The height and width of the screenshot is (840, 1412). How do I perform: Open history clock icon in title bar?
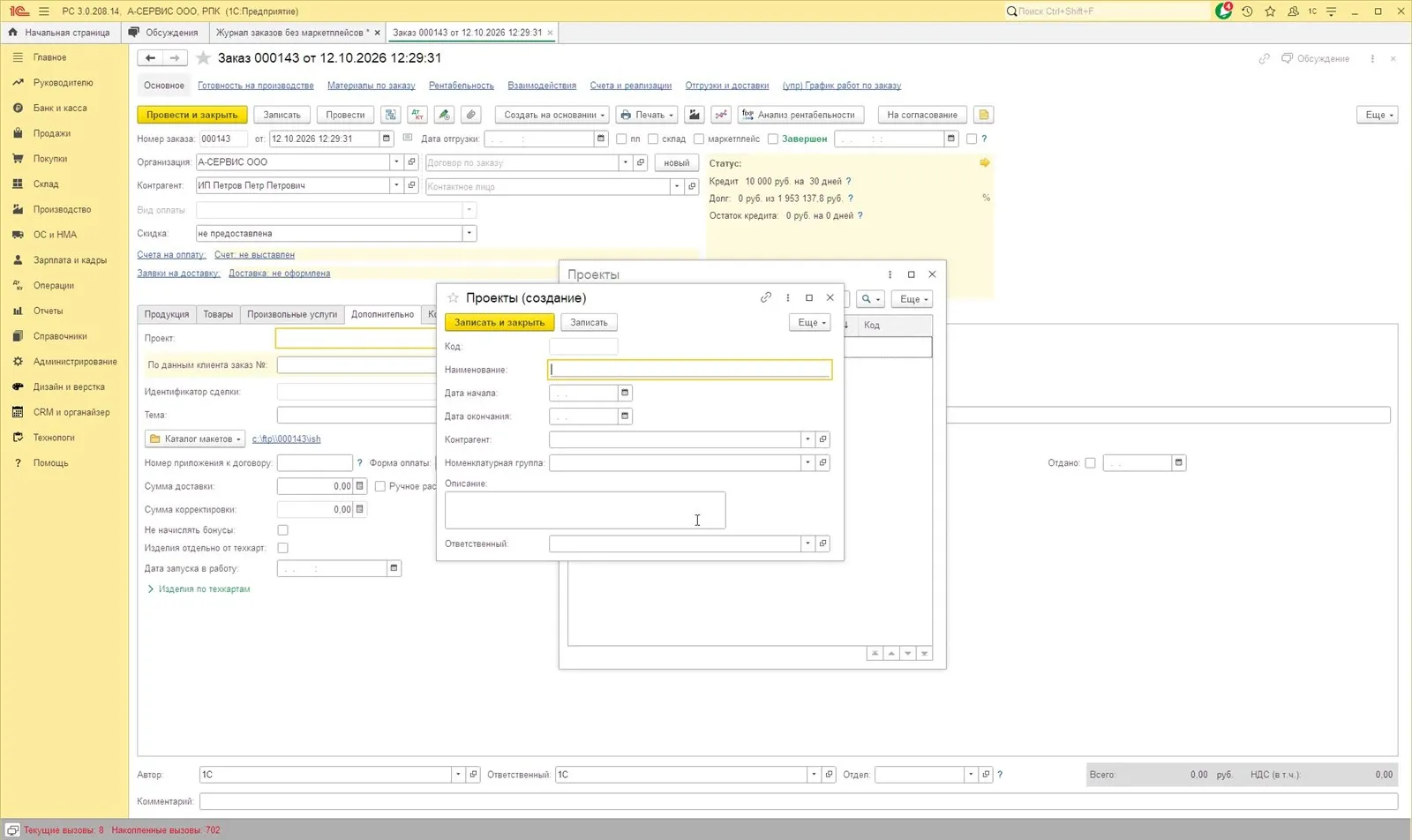[1247, 11]
